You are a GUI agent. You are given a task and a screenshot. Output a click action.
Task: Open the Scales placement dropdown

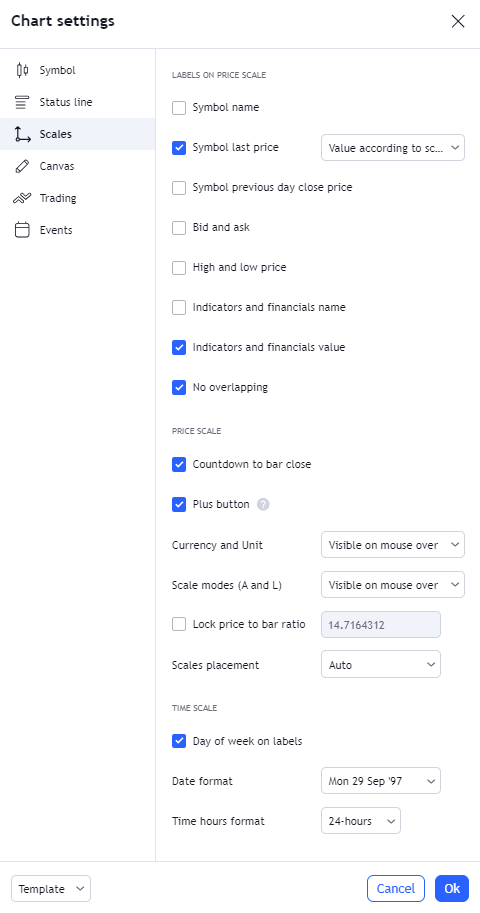pyautogui.click(x=381, y=664)
